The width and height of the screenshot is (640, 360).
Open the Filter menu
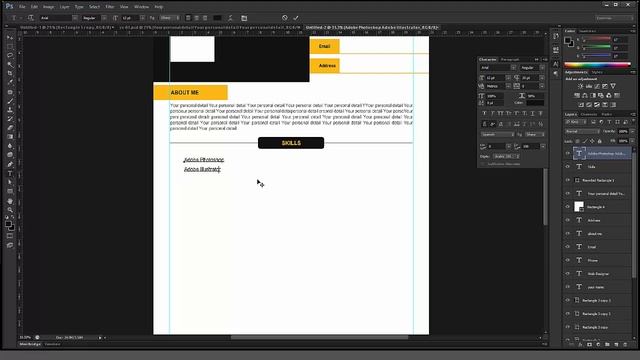[109, 7]
